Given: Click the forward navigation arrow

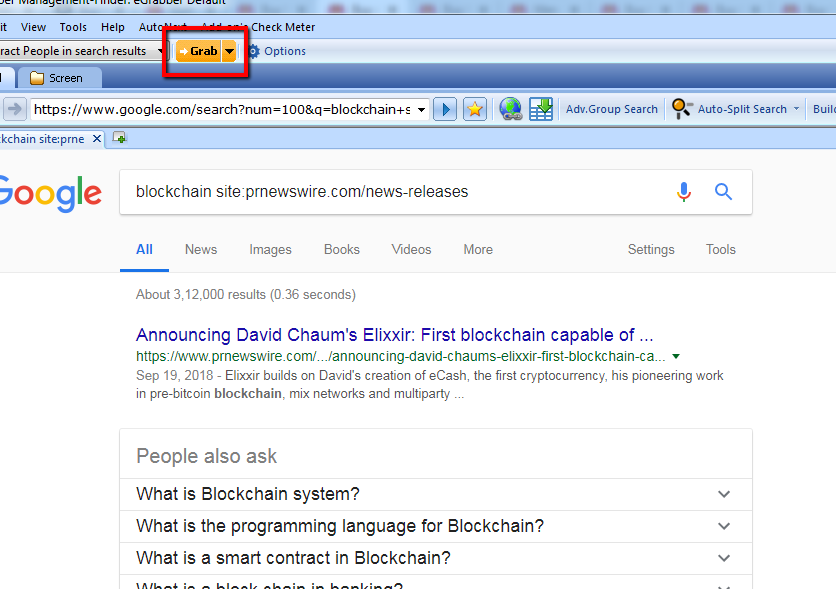Looking at the screenshot, I should coord(14,109).
